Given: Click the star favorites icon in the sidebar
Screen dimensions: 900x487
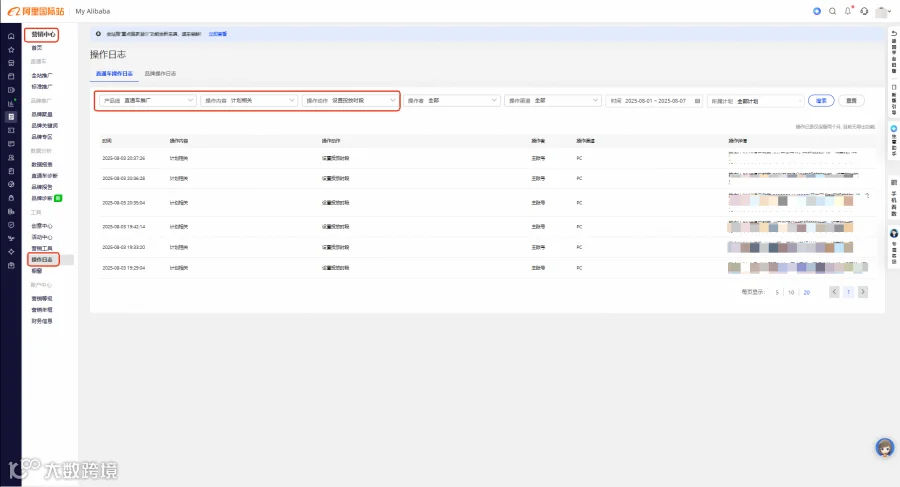Looking at the screenshot, I should coord(11,49).
